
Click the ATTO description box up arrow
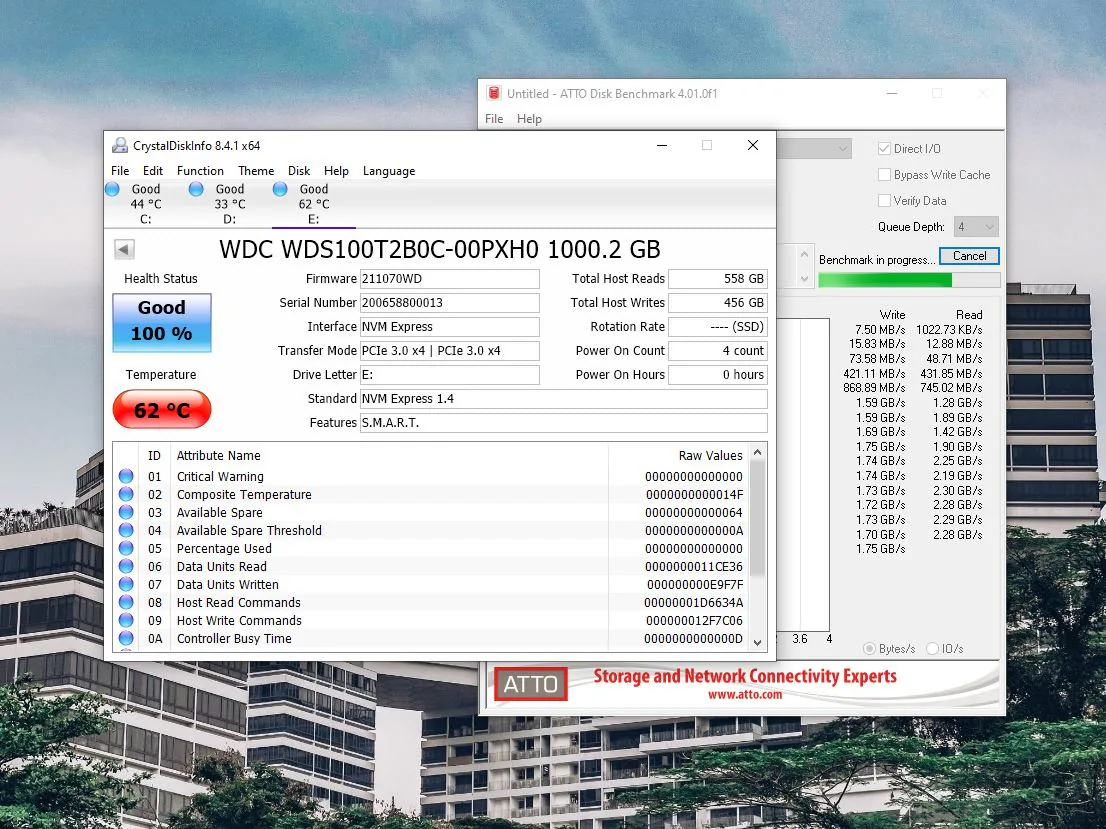pos(804,254)
